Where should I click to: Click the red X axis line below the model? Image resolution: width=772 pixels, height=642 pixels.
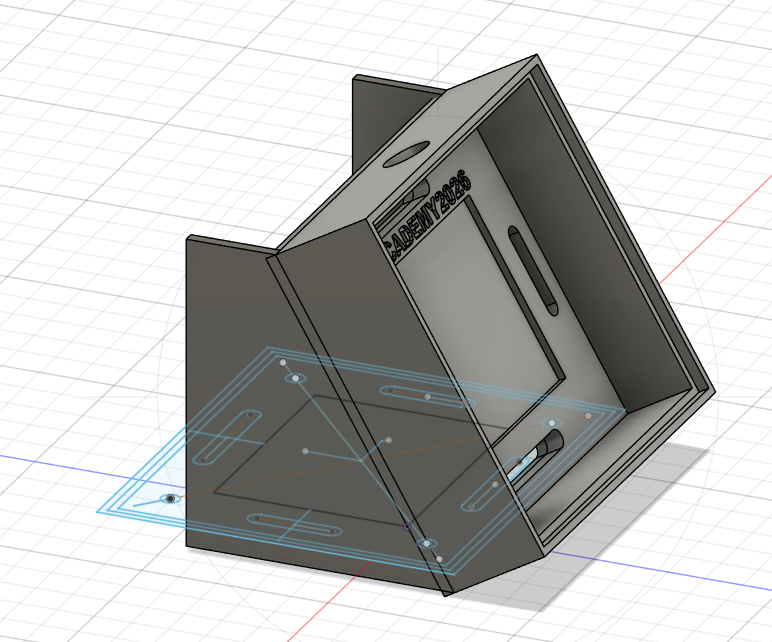coord(329,602)
